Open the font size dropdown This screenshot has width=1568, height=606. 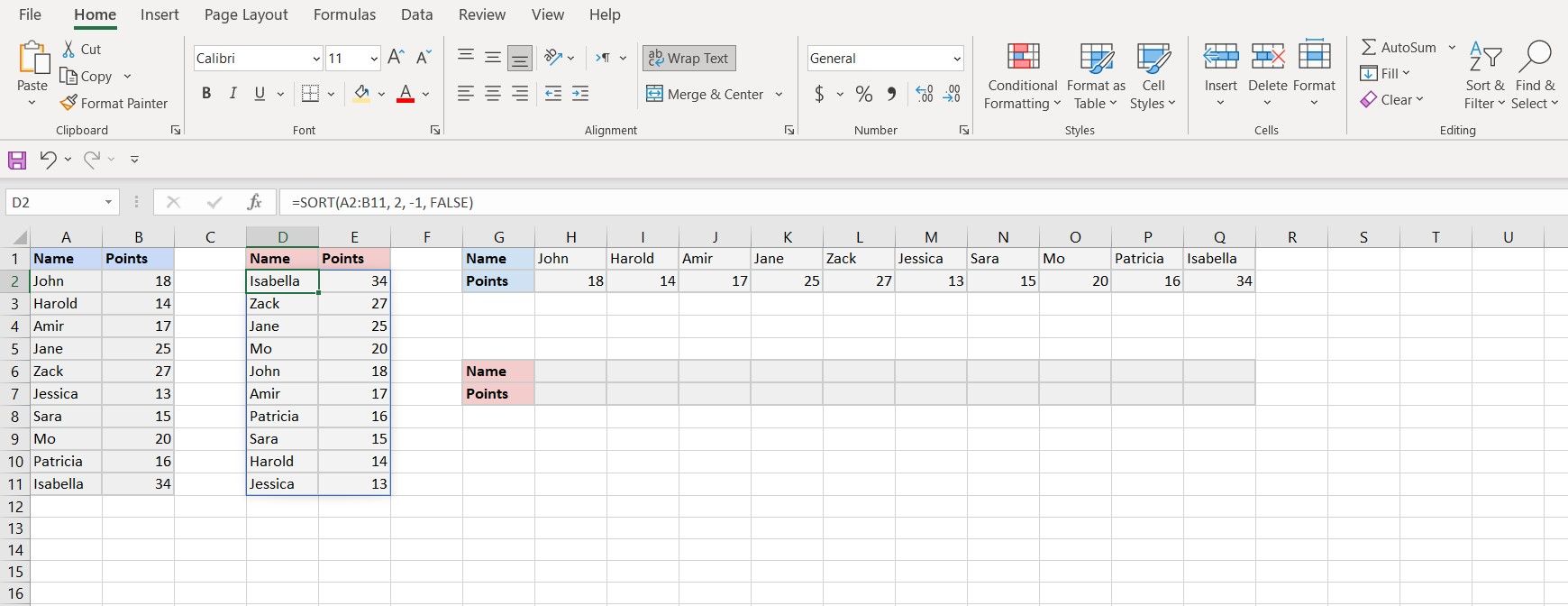pos(374,59)
